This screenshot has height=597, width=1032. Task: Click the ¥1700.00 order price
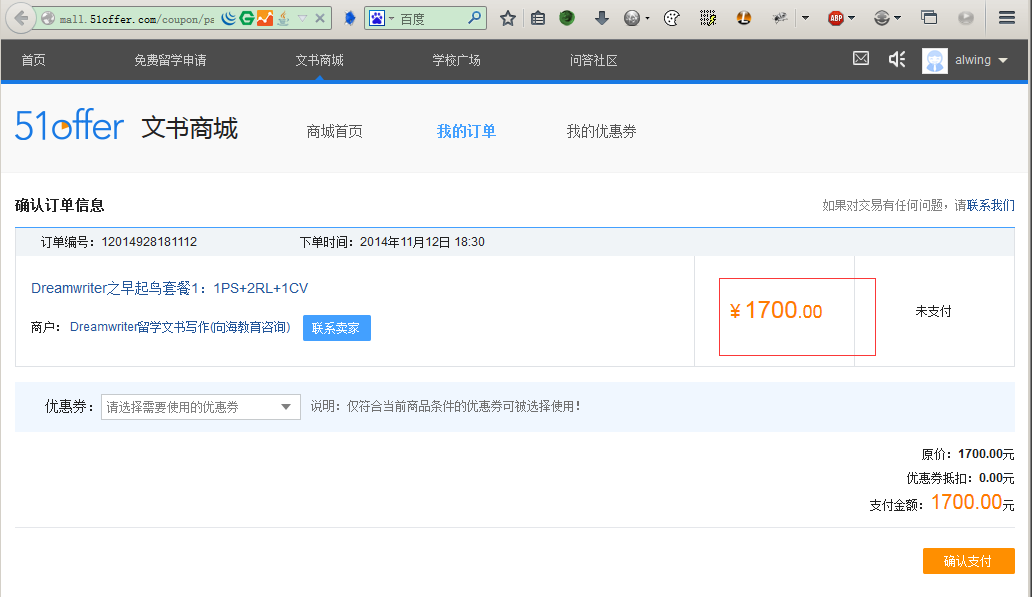776,311
